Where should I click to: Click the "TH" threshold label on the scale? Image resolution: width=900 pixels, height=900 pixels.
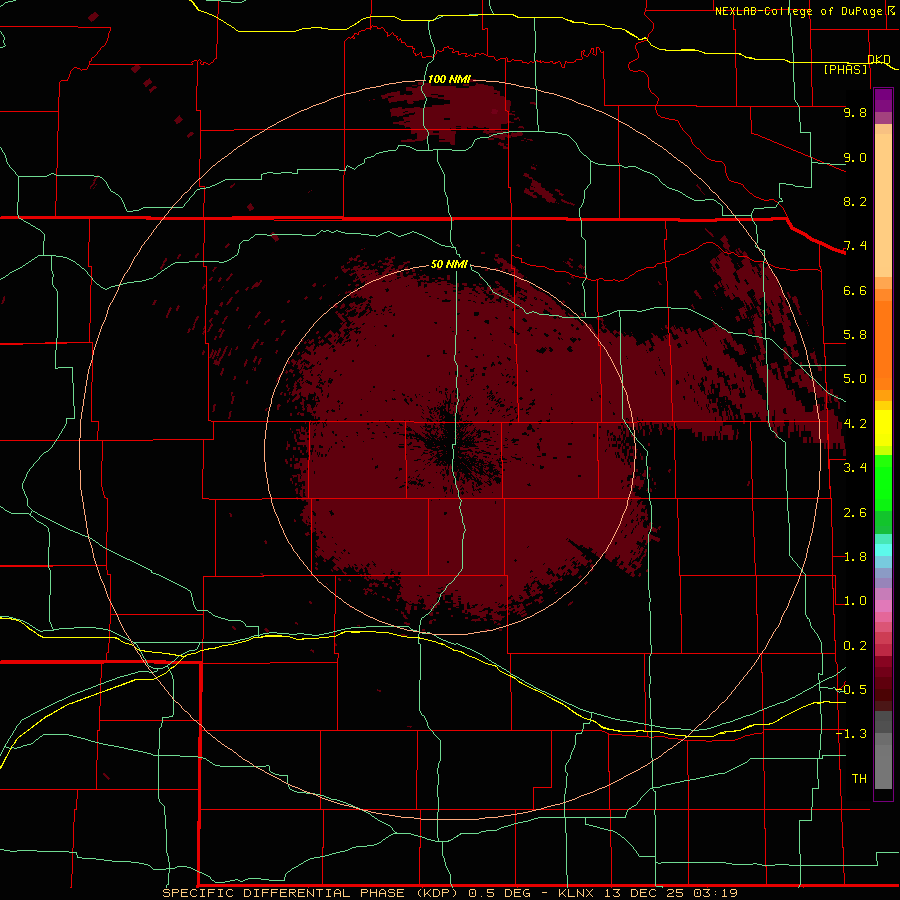[x=859, y=779]
